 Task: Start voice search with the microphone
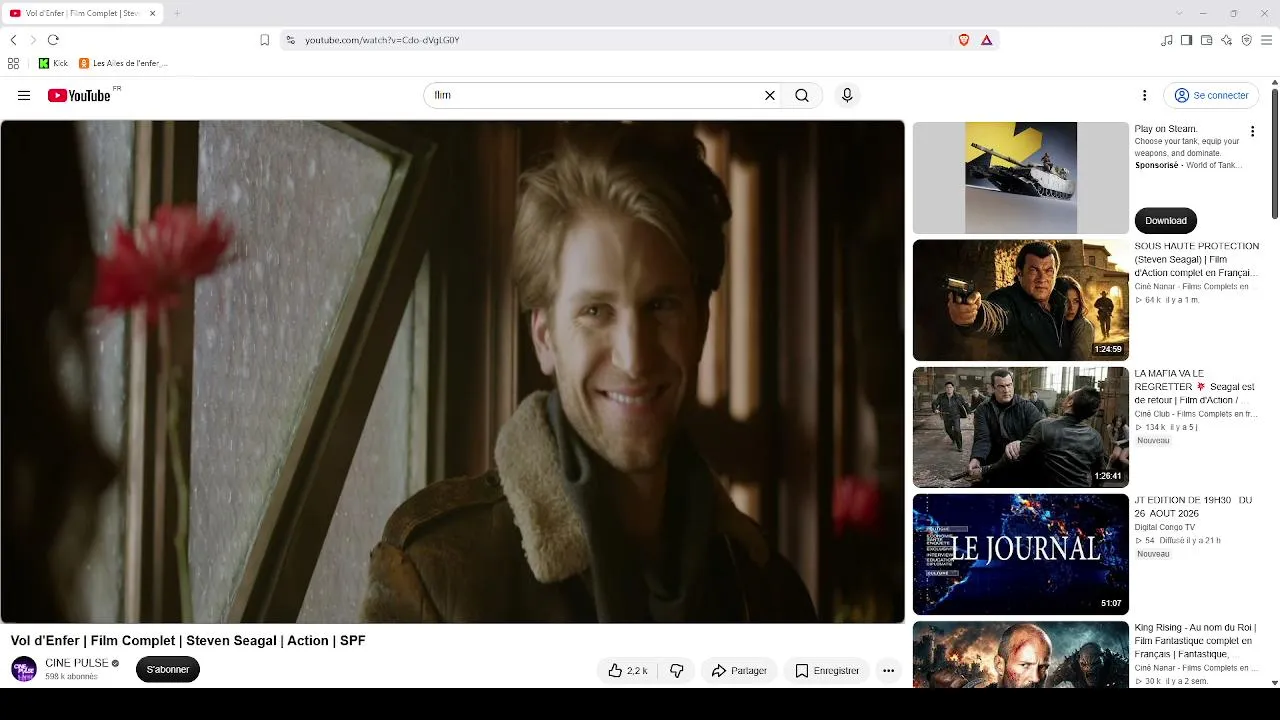[847, 95]
